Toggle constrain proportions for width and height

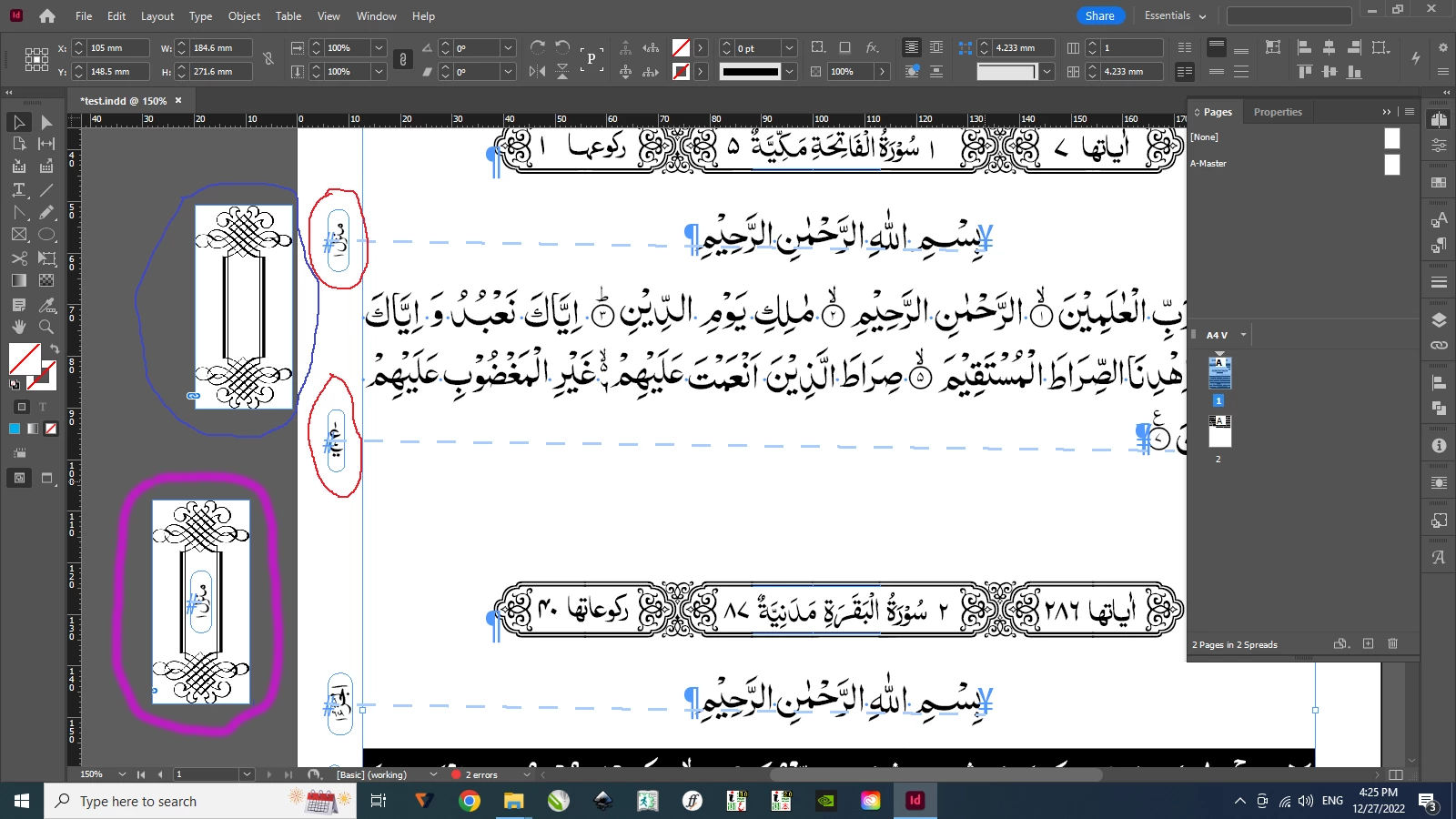coord(268,59)
